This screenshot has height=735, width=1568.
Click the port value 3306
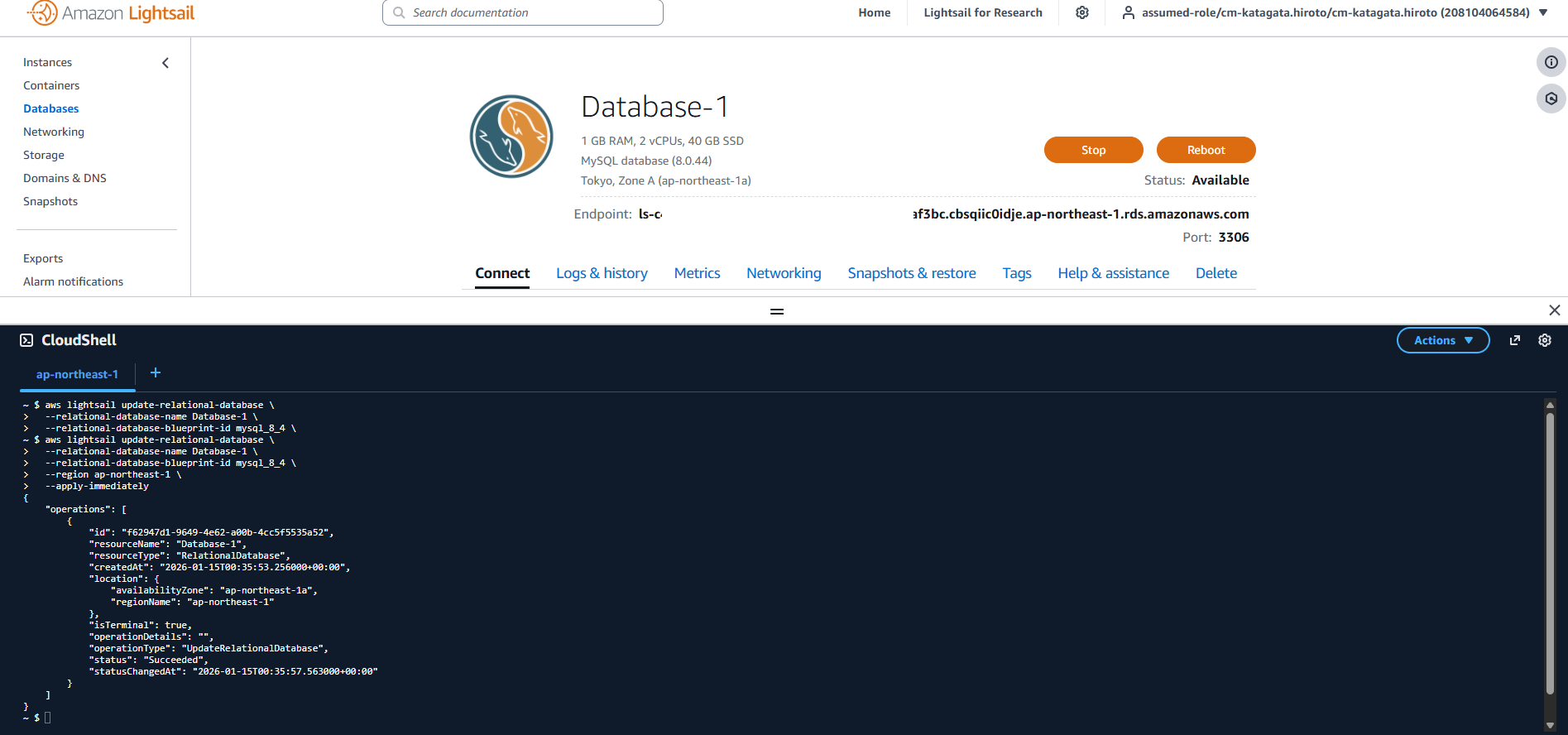1234,238
